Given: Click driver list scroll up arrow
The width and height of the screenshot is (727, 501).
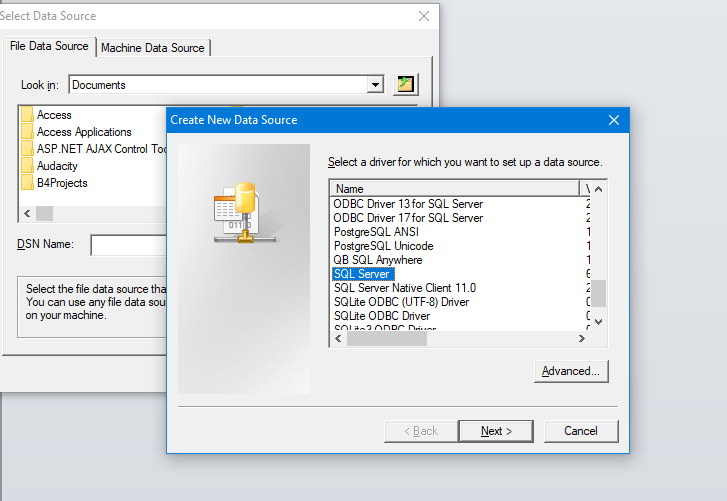Looking at the screenshot, I should pyautogui.click(x=599, y=189).
